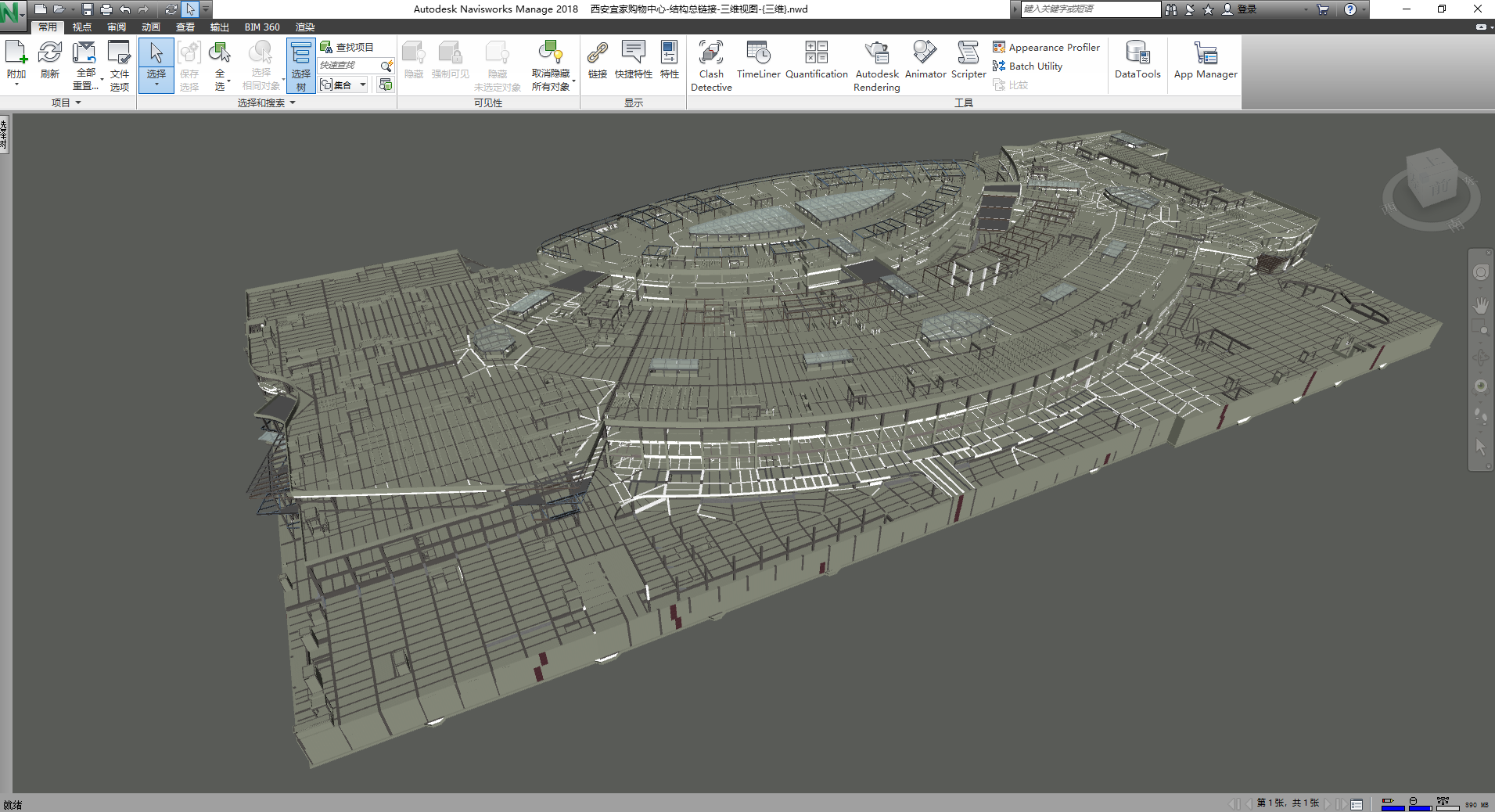Toggle the 选择树 (Selection Tree) panel
This screenshot has width=1495, height=812.
coord(301,66)
